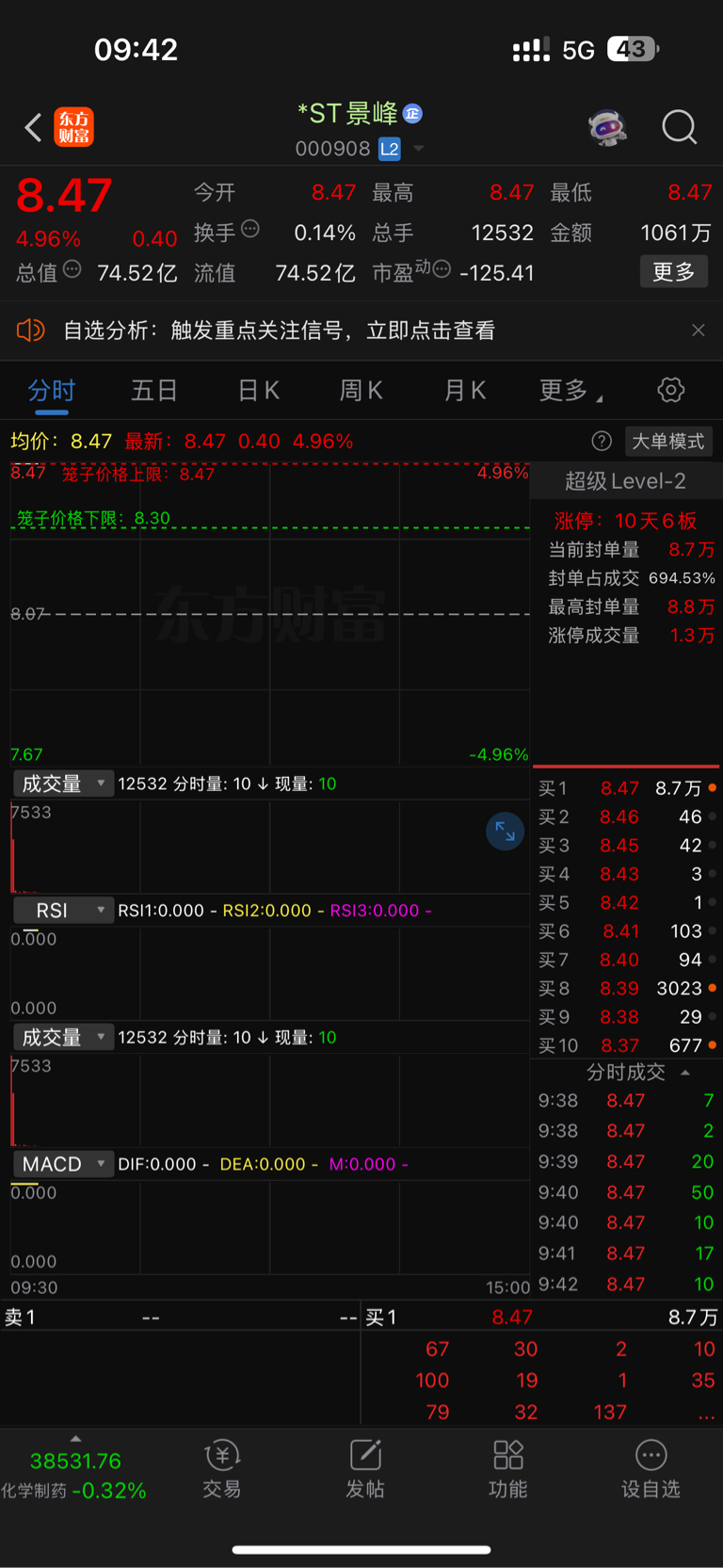Click the 更多 button in quote header
Viewport: 723px width, 1568px height.
pos(673,272)
